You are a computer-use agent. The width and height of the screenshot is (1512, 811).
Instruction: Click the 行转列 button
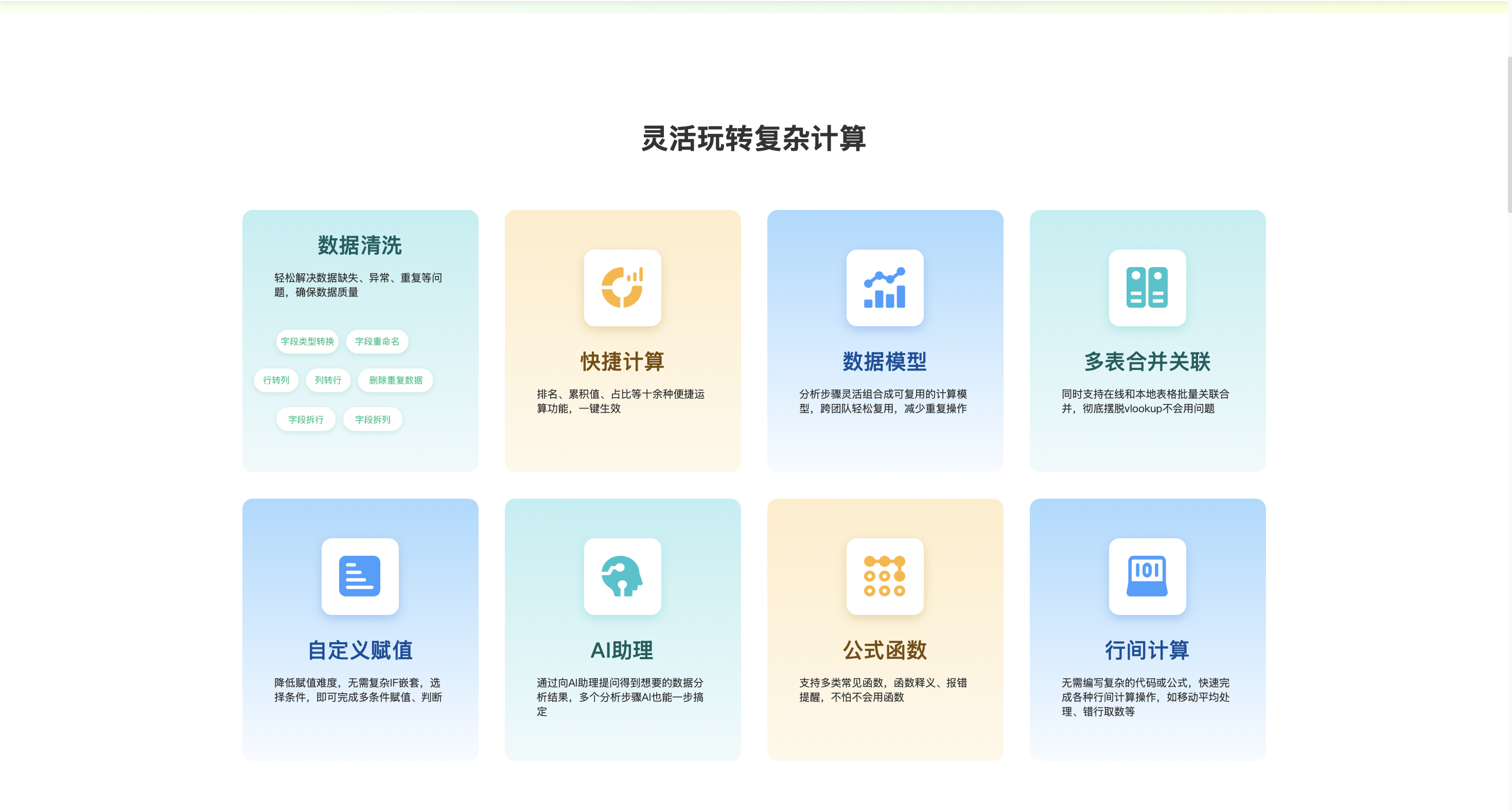(276, 380)
